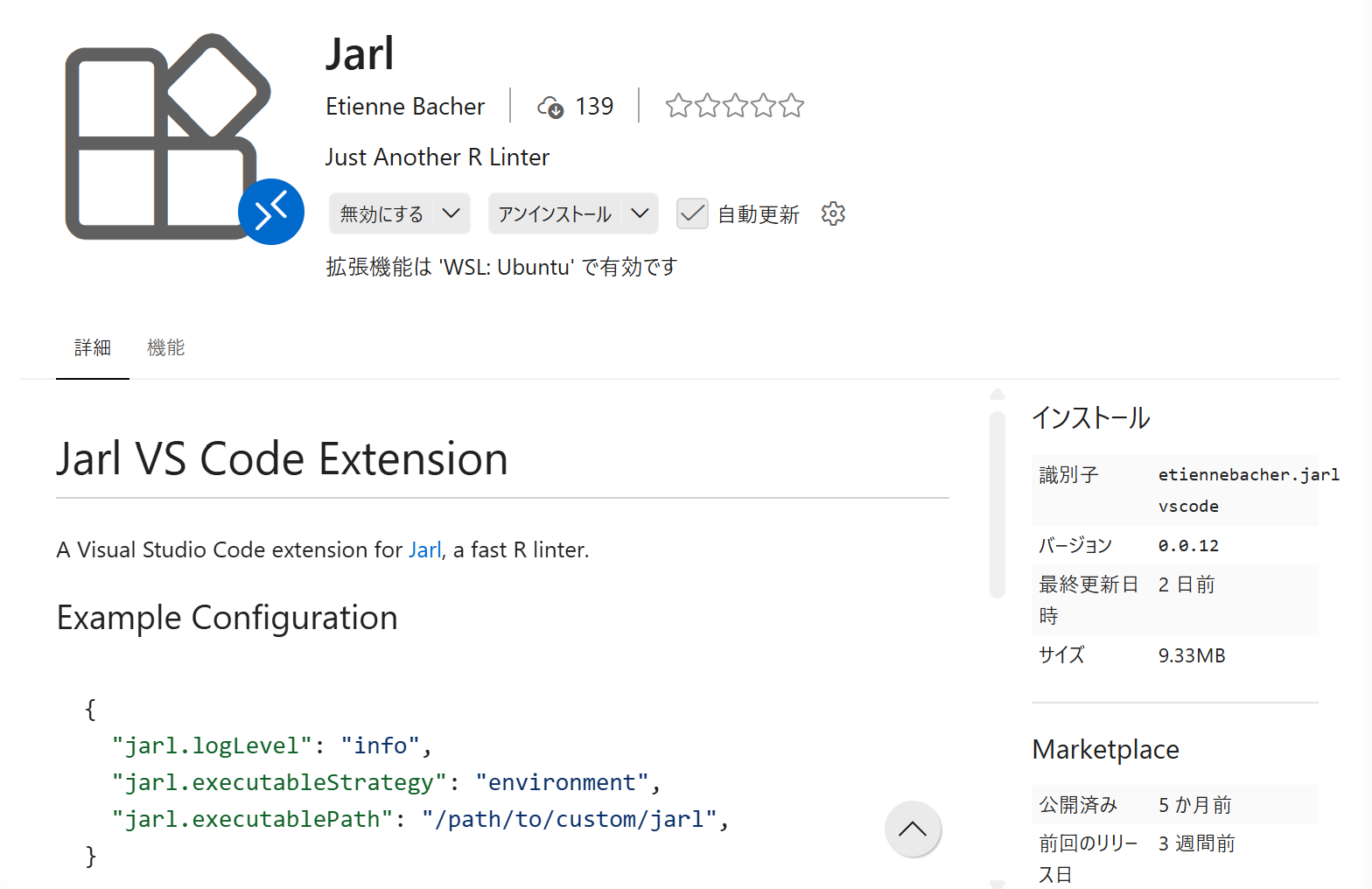
Task: Click the アンインストール uninstall button
Action: [555, 213]
